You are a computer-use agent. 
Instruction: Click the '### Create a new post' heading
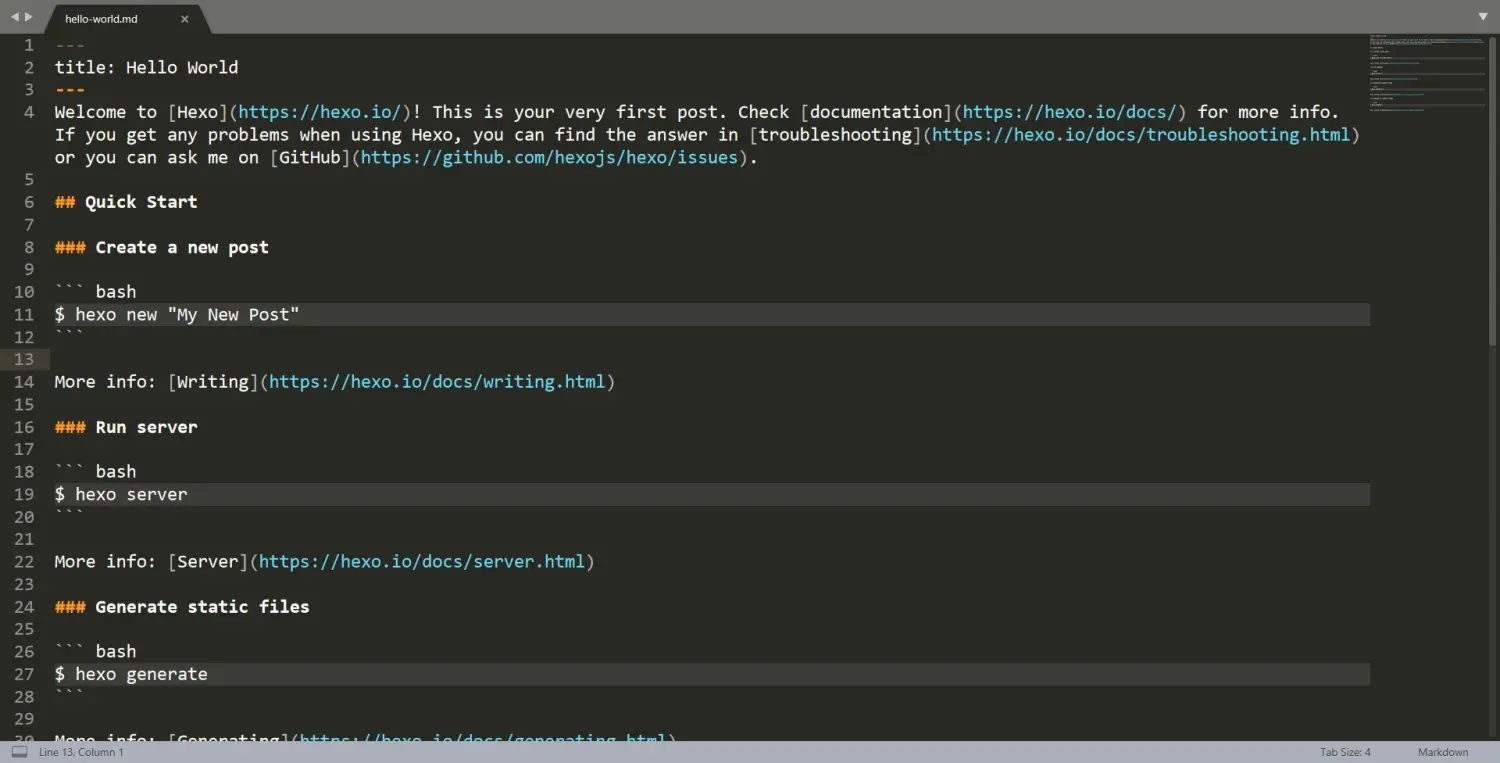point(162,247)
